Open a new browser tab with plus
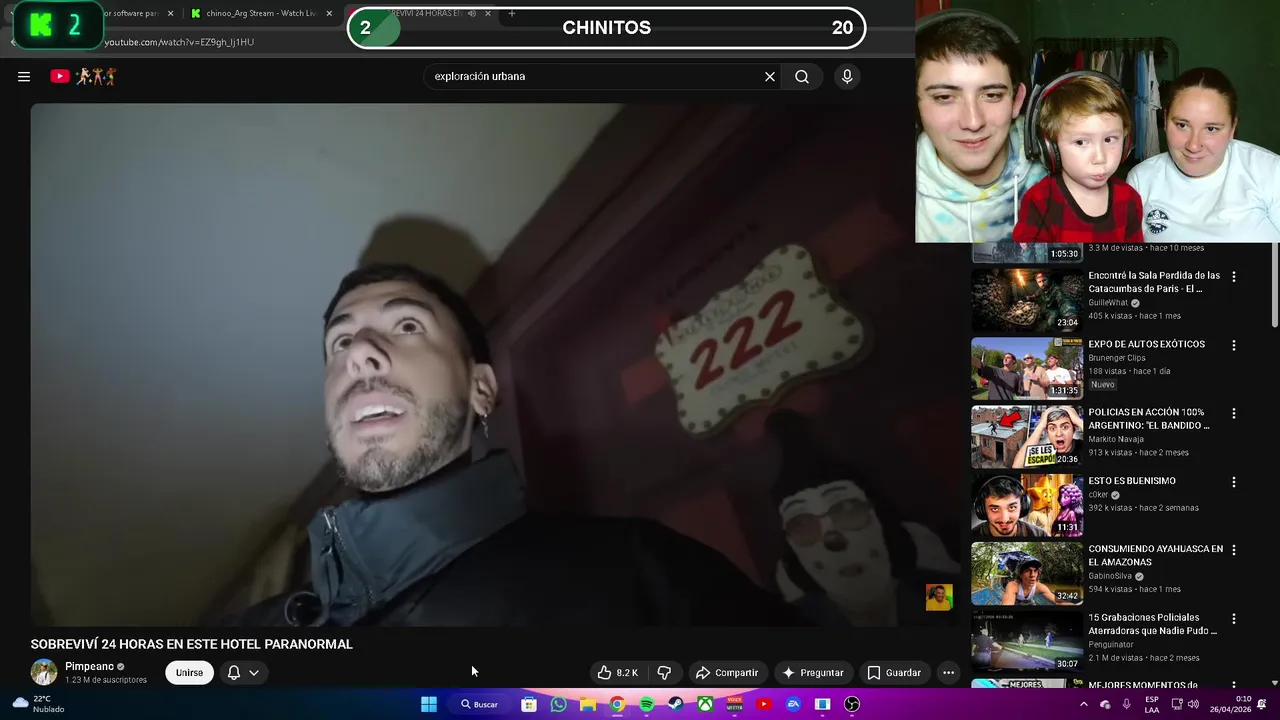Screen dimensions: 1280x720 pos(512,14)
